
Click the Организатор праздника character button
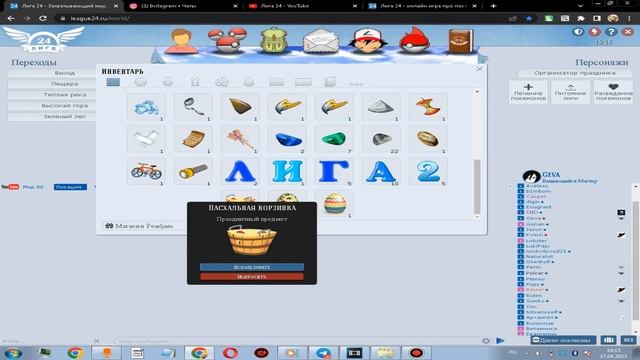575,73
